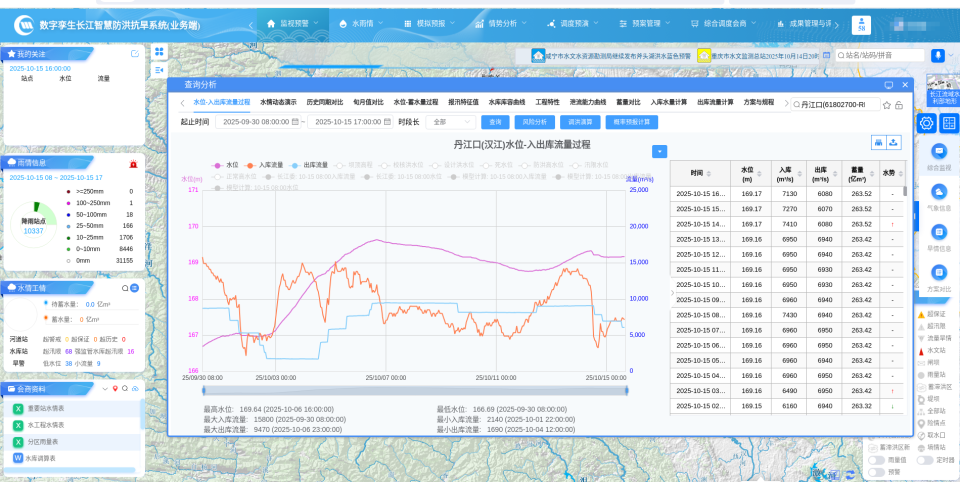Image resolution: width=960 pixels, height=482 pixels.
Task: Click the 站名/站码/拼音 search field
Action: click(878, 56)
